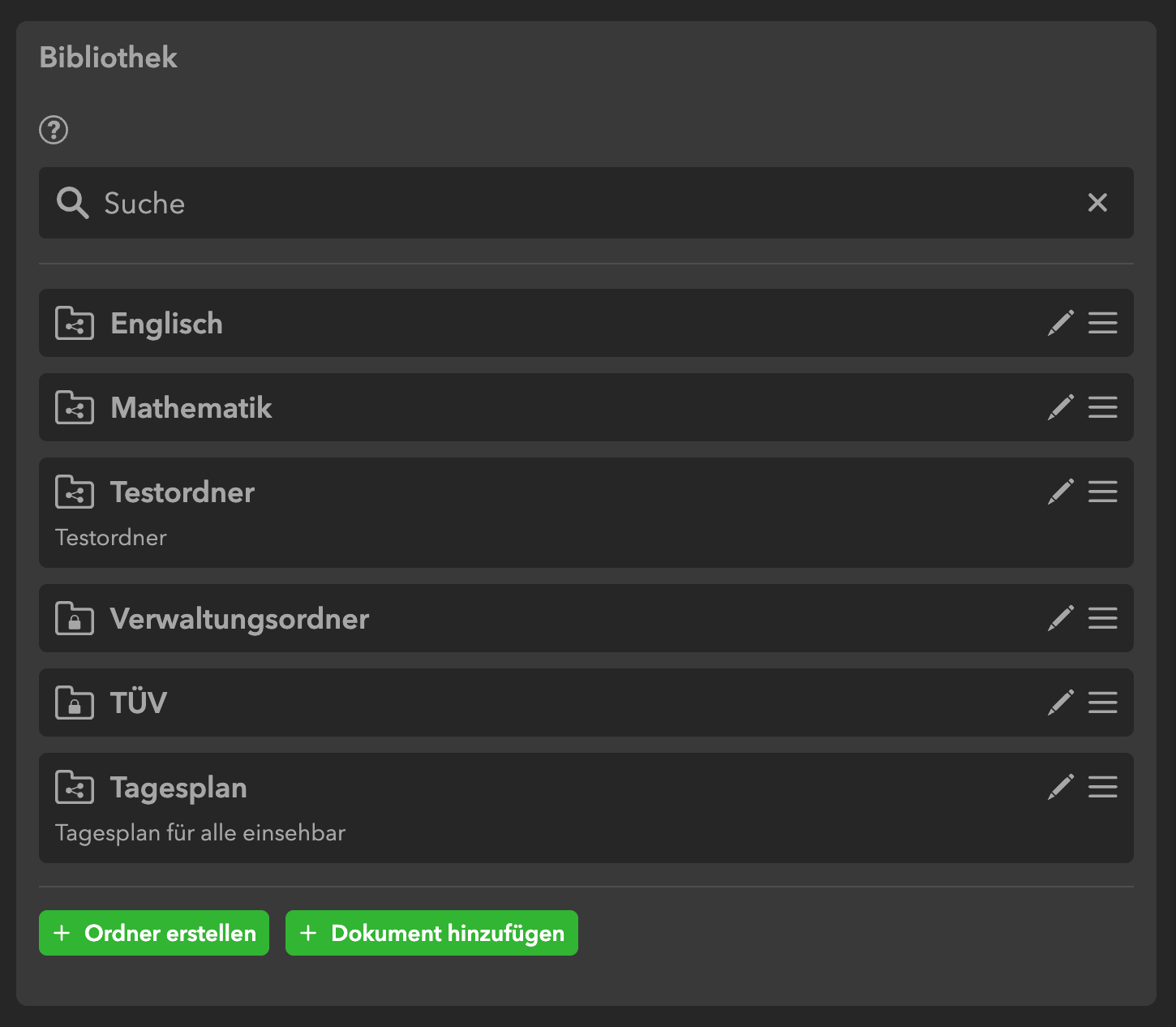
Task: Edit the Verwaltungsordner folder
Action: (1061, 618)
